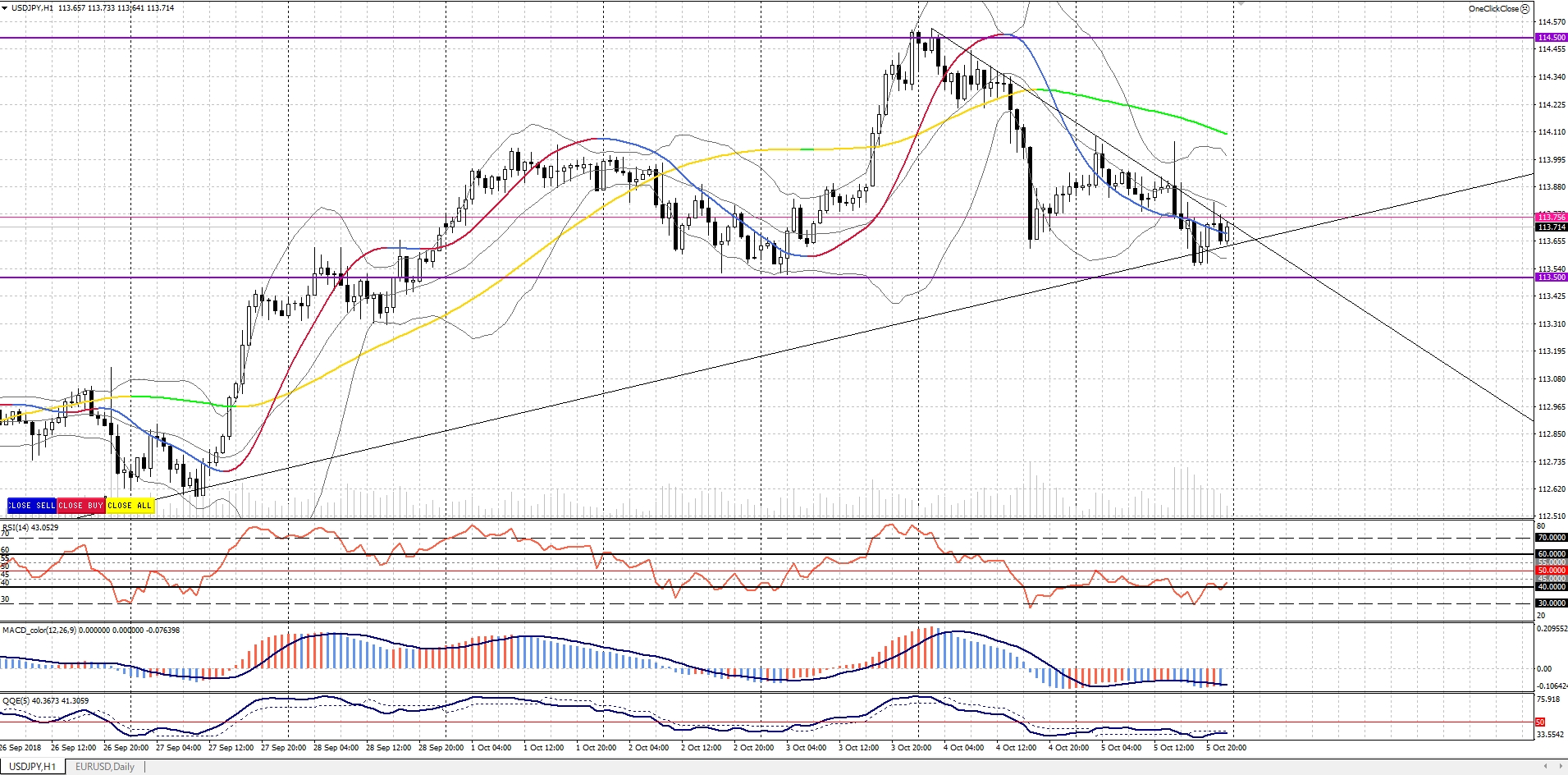The height and width of the screenshot is (775, 1568).
Task: Click the RSI(14) indicator label
Action: click(x=30, y=527)
